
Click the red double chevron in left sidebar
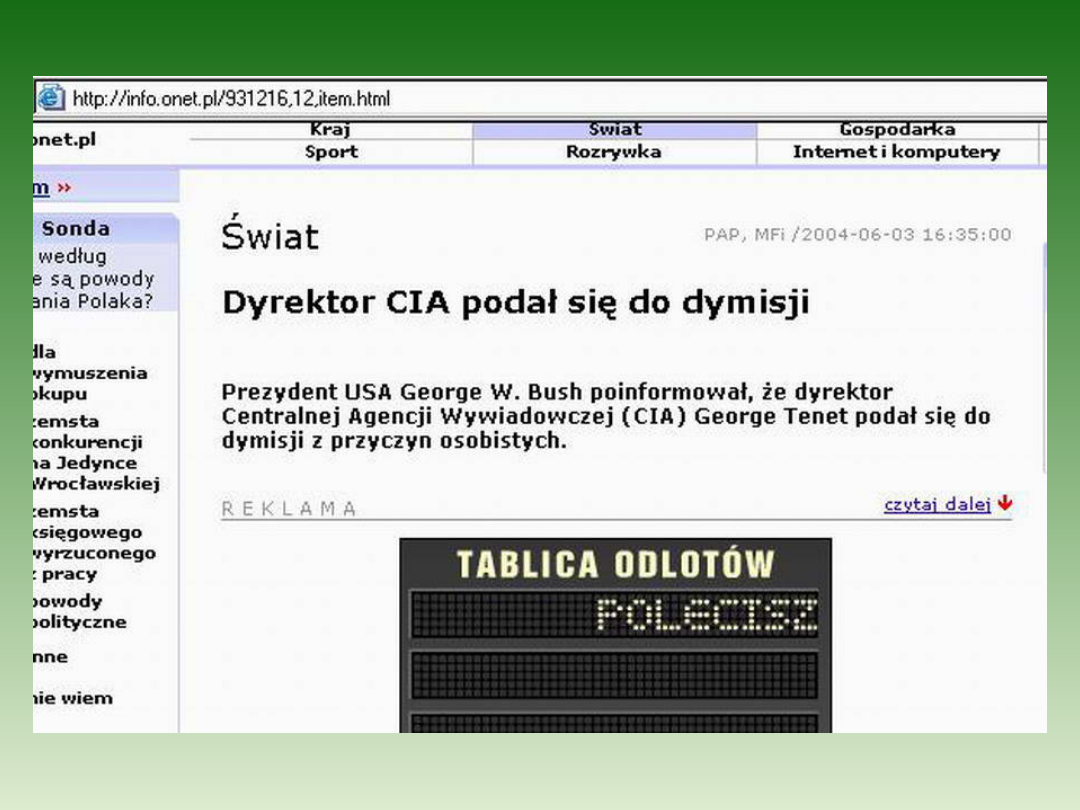click(64, 188)
